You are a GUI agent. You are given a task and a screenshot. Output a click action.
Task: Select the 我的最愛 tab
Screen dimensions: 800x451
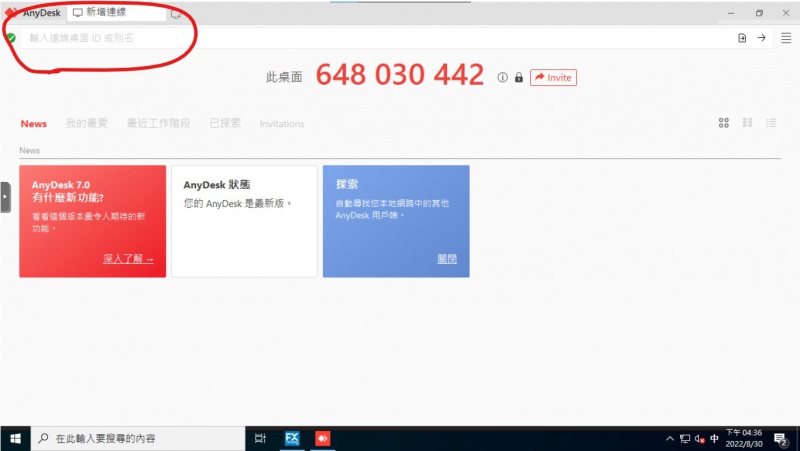click(86, 124)
